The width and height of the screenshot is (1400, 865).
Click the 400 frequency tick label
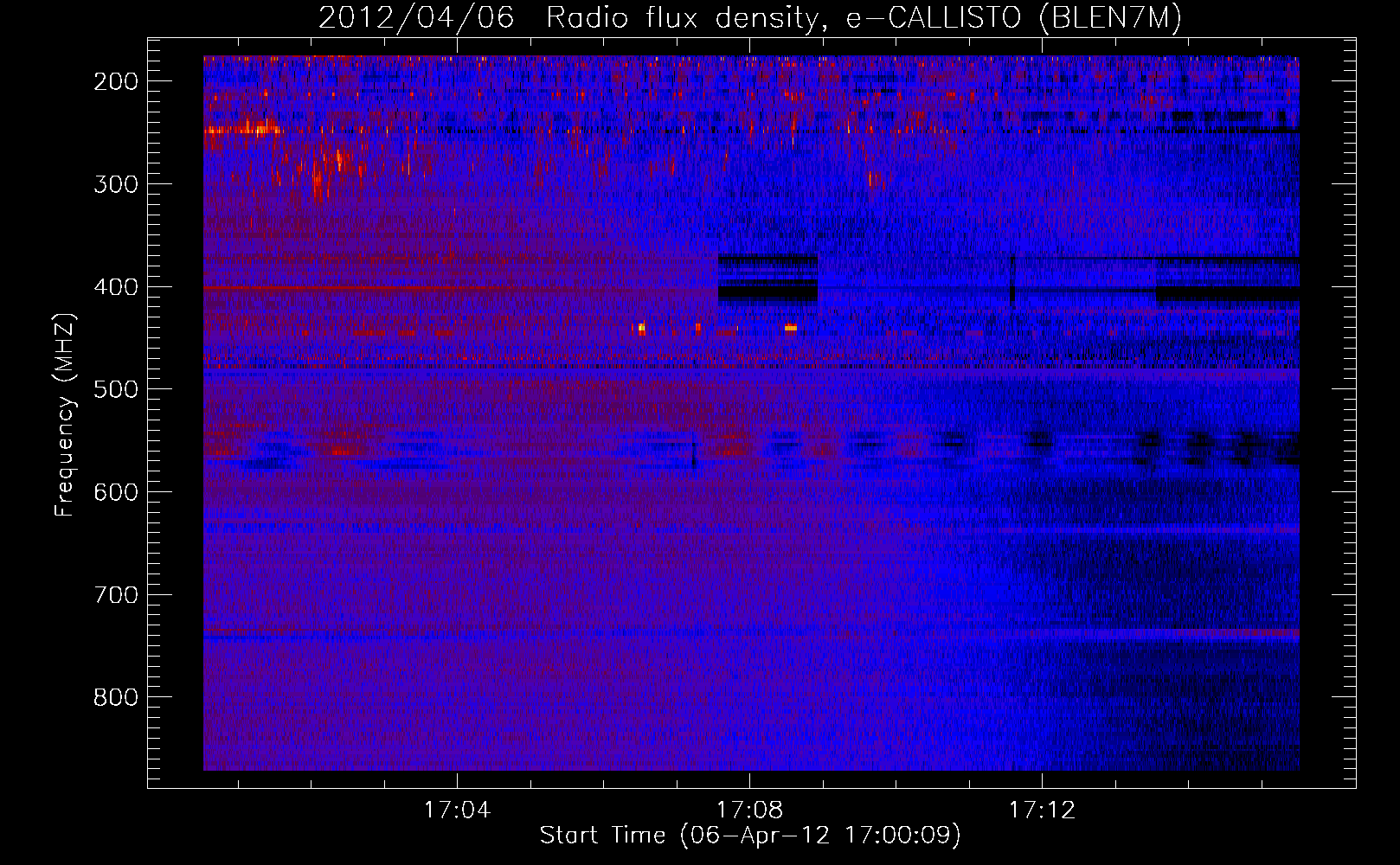click(x=116, y=287)
